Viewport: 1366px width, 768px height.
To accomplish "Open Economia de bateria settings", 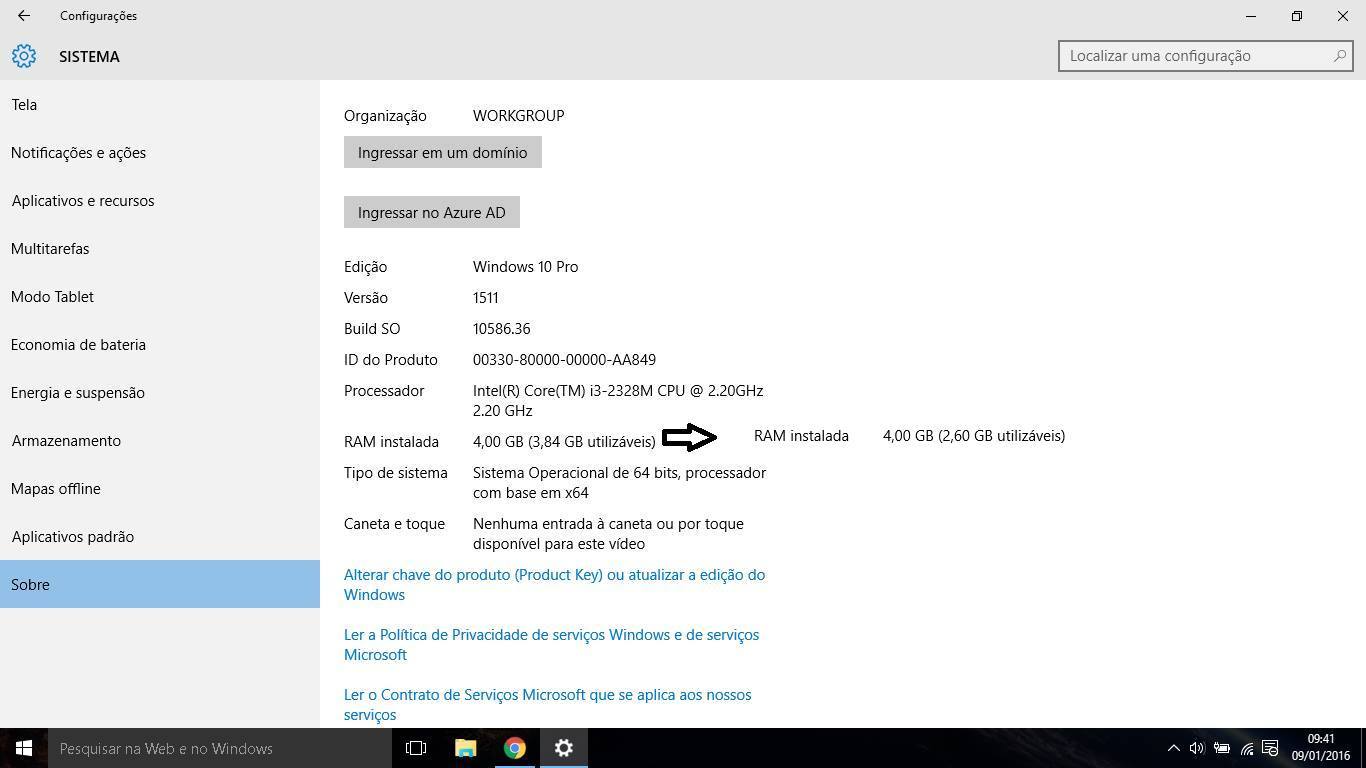I will coord(160,344).
